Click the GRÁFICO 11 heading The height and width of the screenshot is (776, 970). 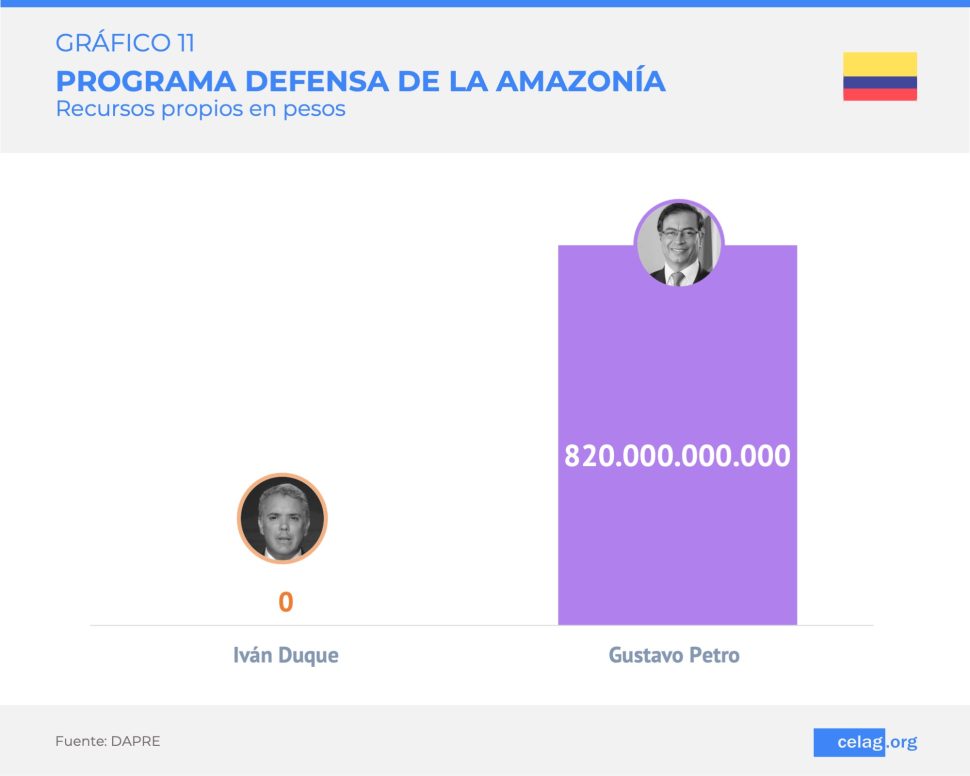(x=125, y=43)
